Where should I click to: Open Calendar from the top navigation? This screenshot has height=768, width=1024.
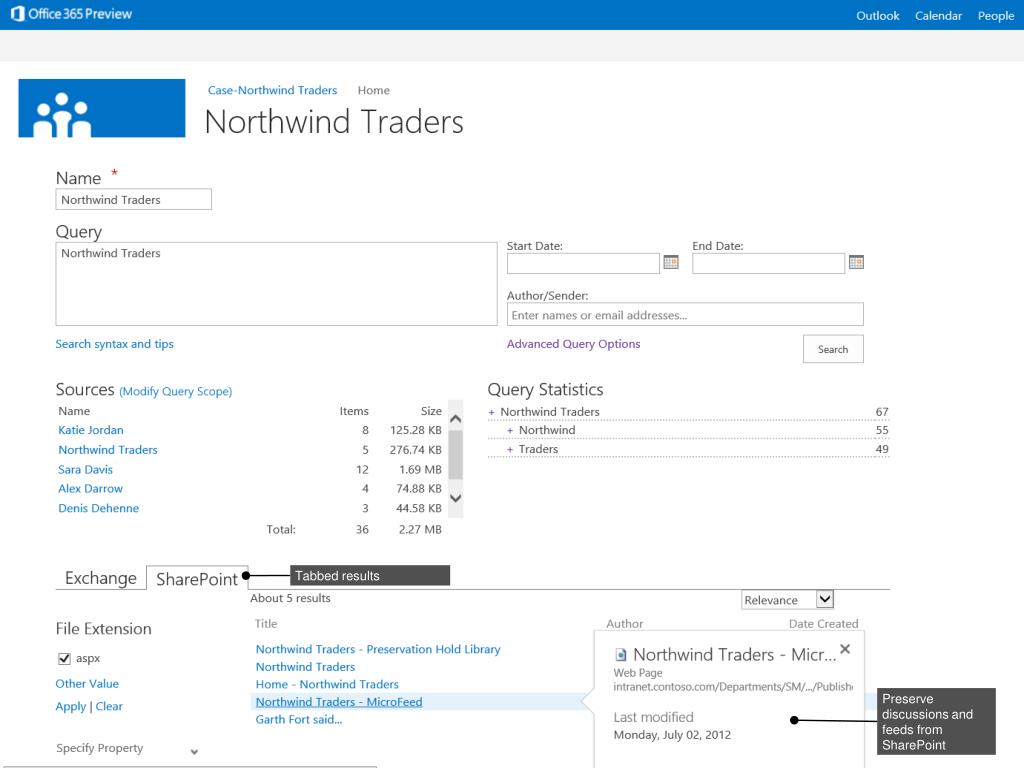pyautogui.click(x=938, y=16)
